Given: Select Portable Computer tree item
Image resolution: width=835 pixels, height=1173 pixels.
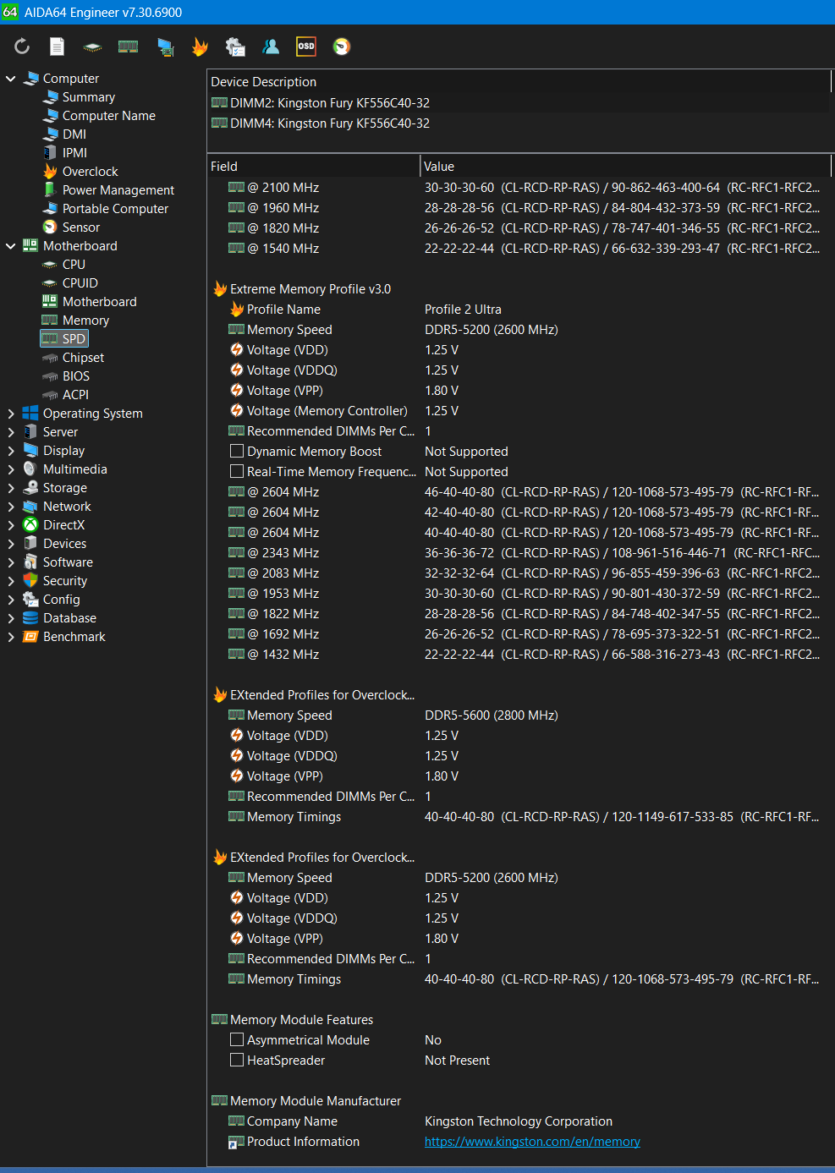Looking at the screenshot, I should pyautogui.click(x=115, y=209).
